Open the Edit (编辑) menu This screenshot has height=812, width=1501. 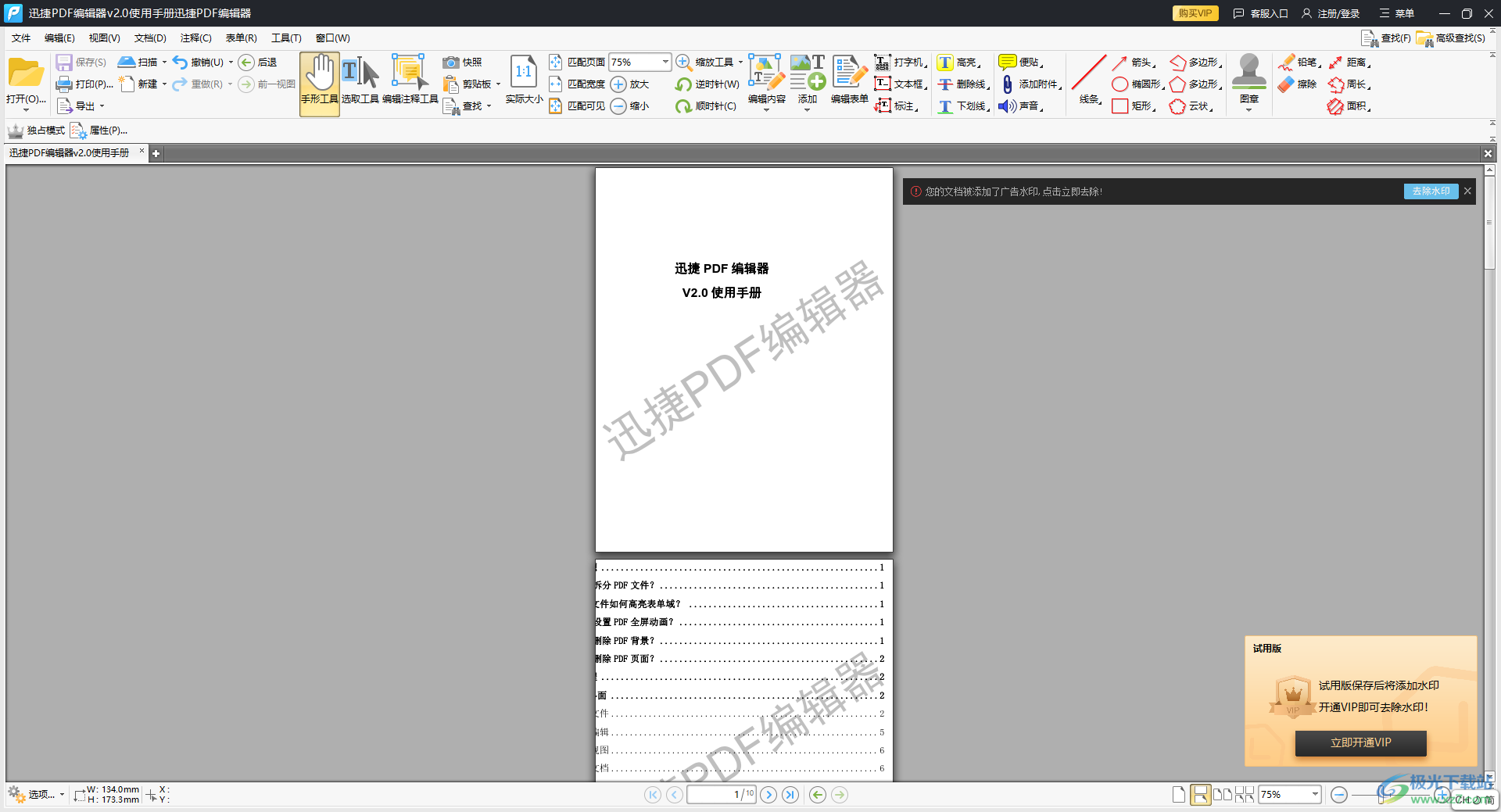tap(59, 38)
